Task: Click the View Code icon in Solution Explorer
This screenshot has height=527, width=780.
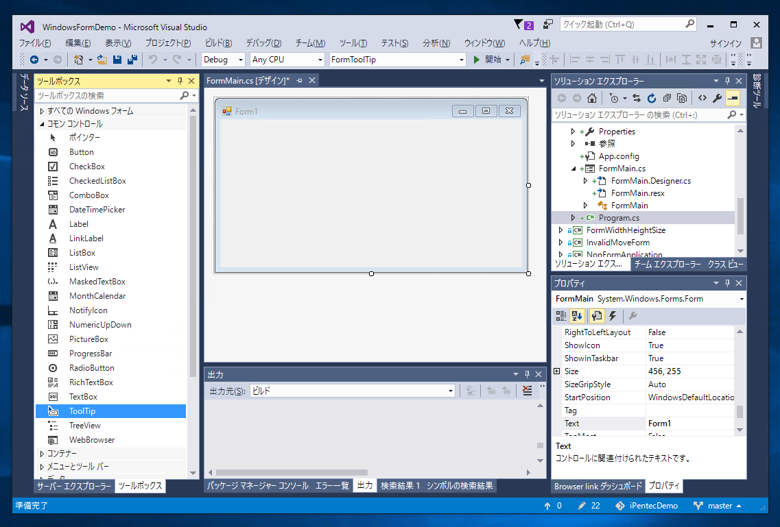Action: (702, 98)
